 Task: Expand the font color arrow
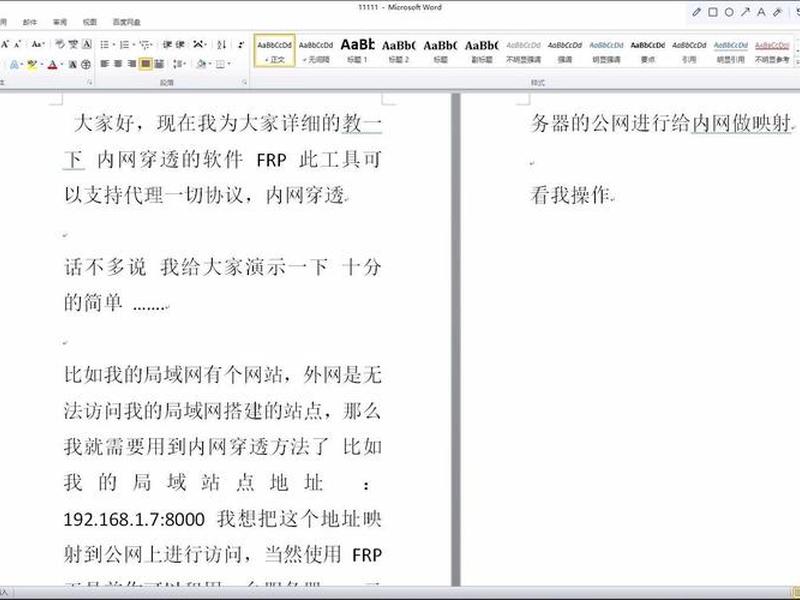click(x=62, y=64)
